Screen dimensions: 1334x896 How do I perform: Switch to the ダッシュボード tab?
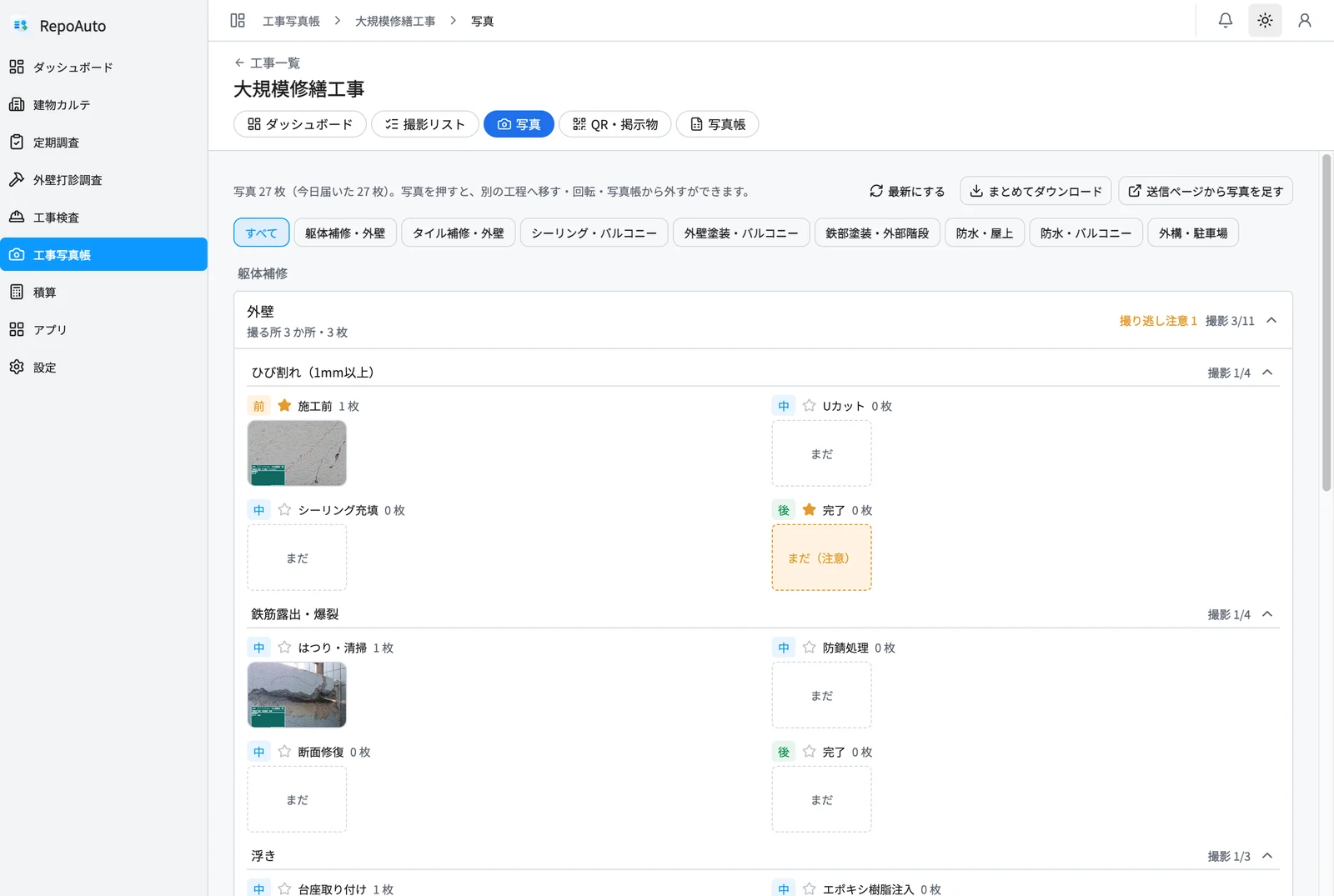pyautogui.click(x=300, y=124)
